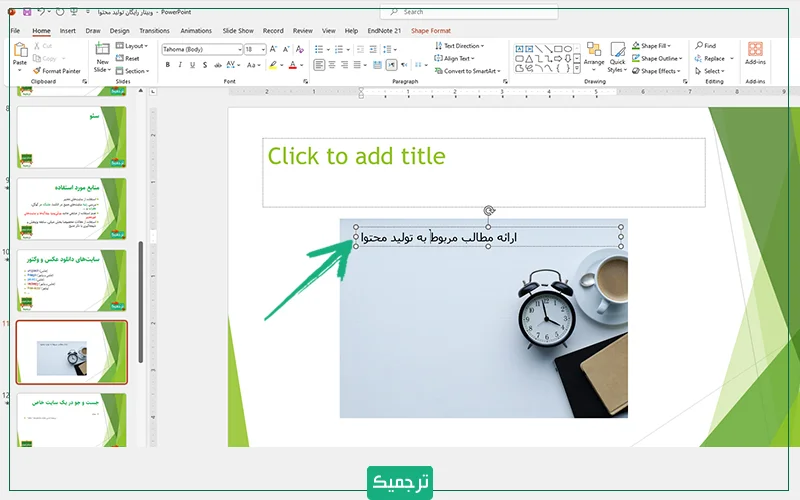Toggle bold formatting
Screen dimensions: 800x500
(168, 65)
